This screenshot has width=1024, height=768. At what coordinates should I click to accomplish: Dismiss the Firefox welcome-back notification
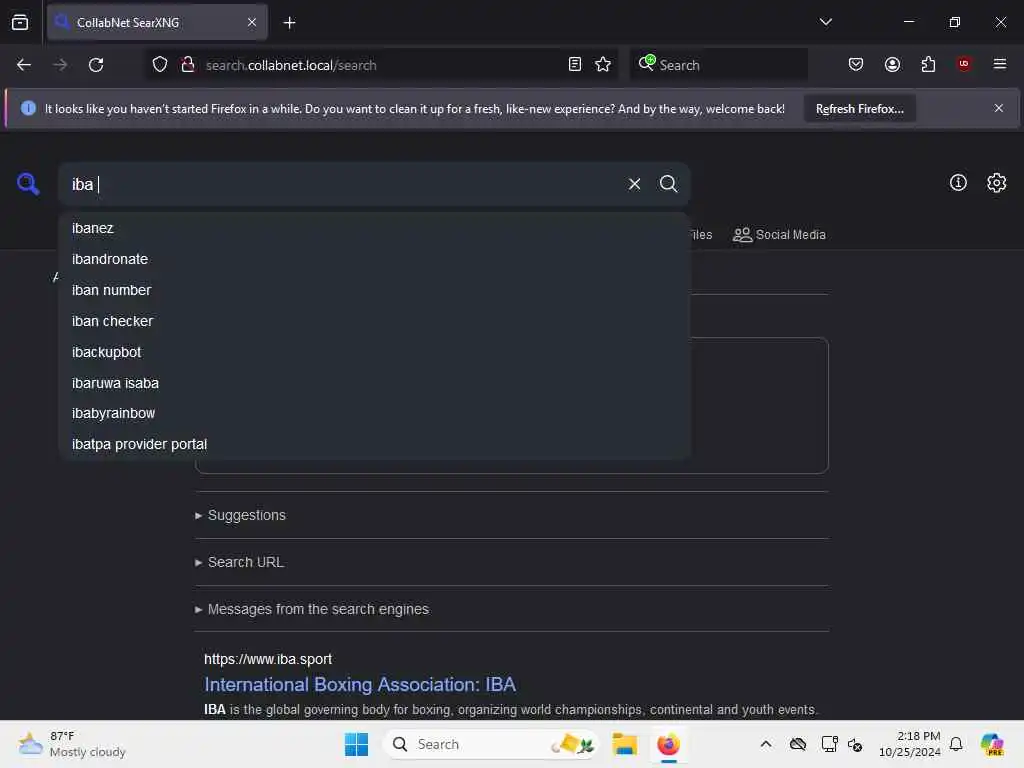tap(999, 108)
